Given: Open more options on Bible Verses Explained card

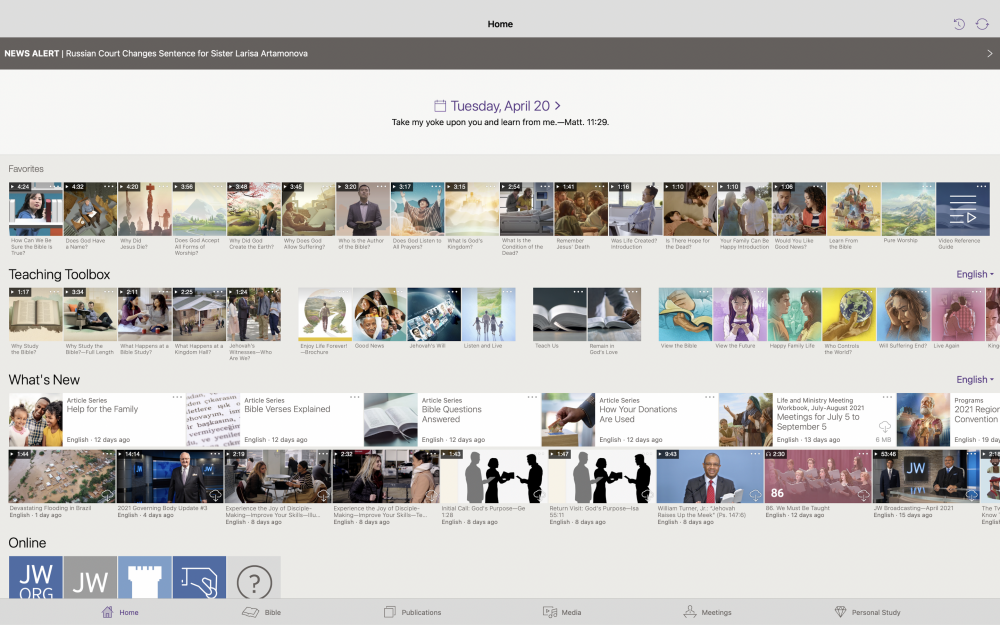Looking at the screenshot, I should coord(354,398).
